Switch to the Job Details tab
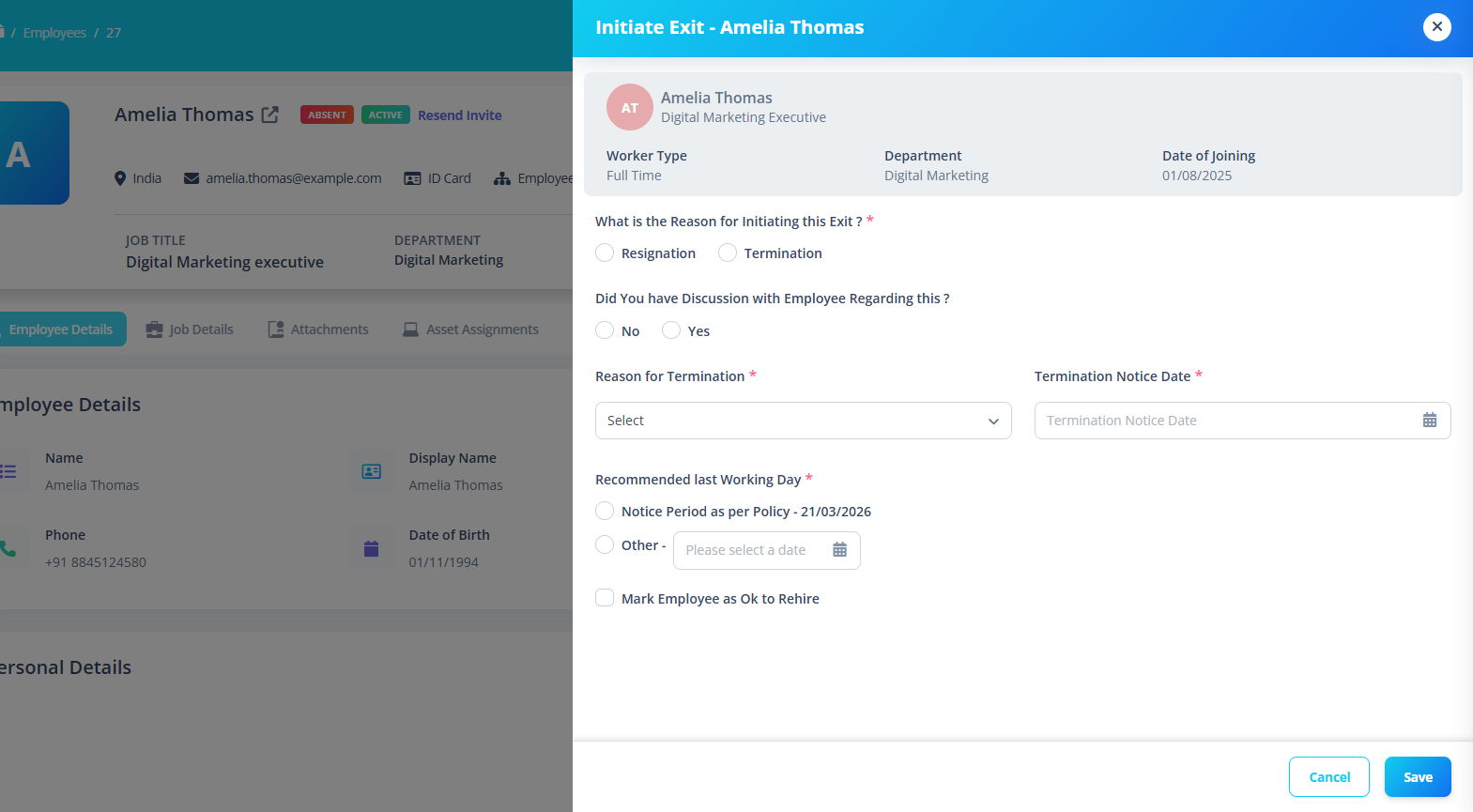Image resolution: width=1473 pixels, height=812 pixels. 190,329
